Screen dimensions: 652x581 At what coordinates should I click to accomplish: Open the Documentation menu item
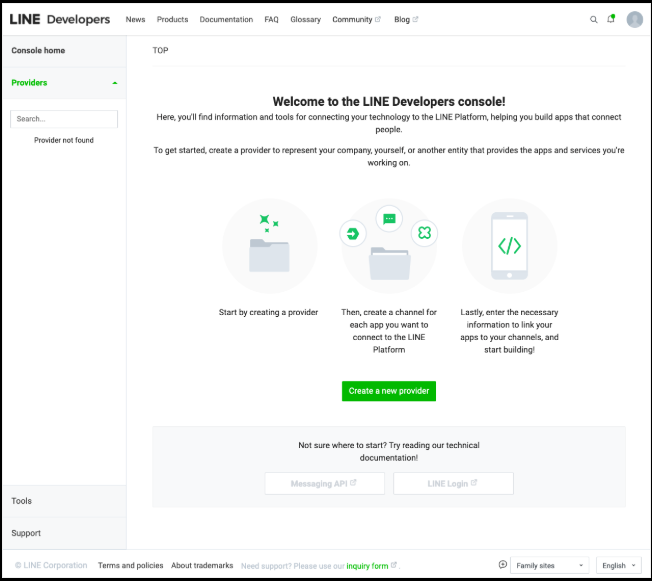point(226,19)
